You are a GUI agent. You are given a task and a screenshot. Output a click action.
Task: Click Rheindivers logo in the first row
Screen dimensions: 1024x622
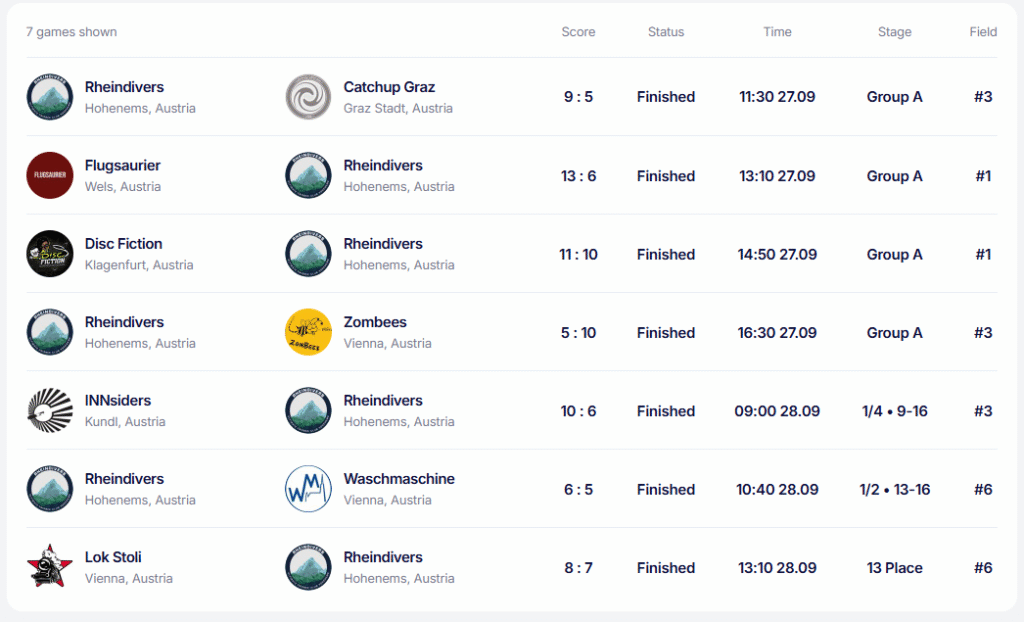point(50,97)
